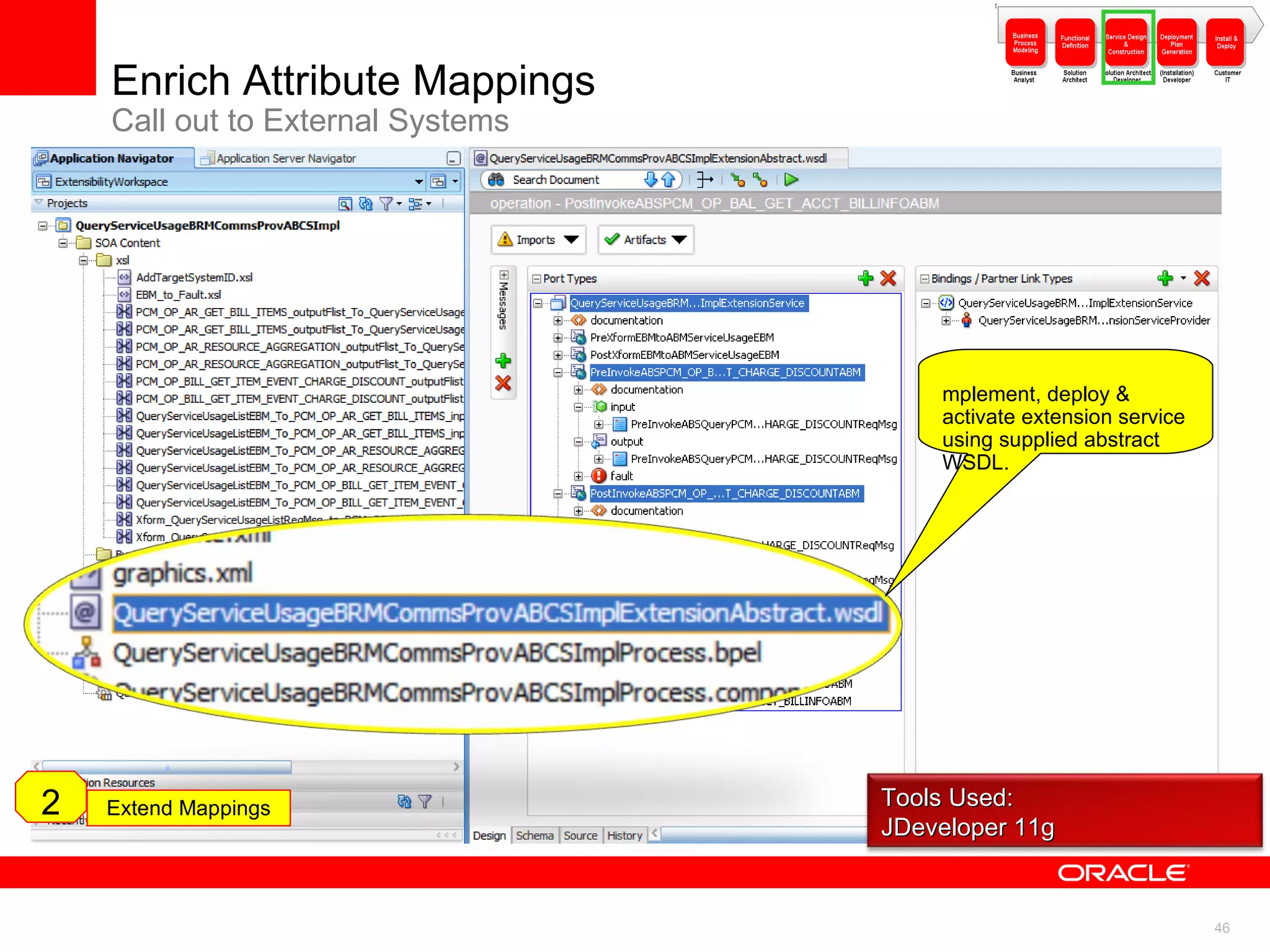The image size is (1270, 952).
Task: Switch to Application Server Navigator tab
Action: (278, 159)
